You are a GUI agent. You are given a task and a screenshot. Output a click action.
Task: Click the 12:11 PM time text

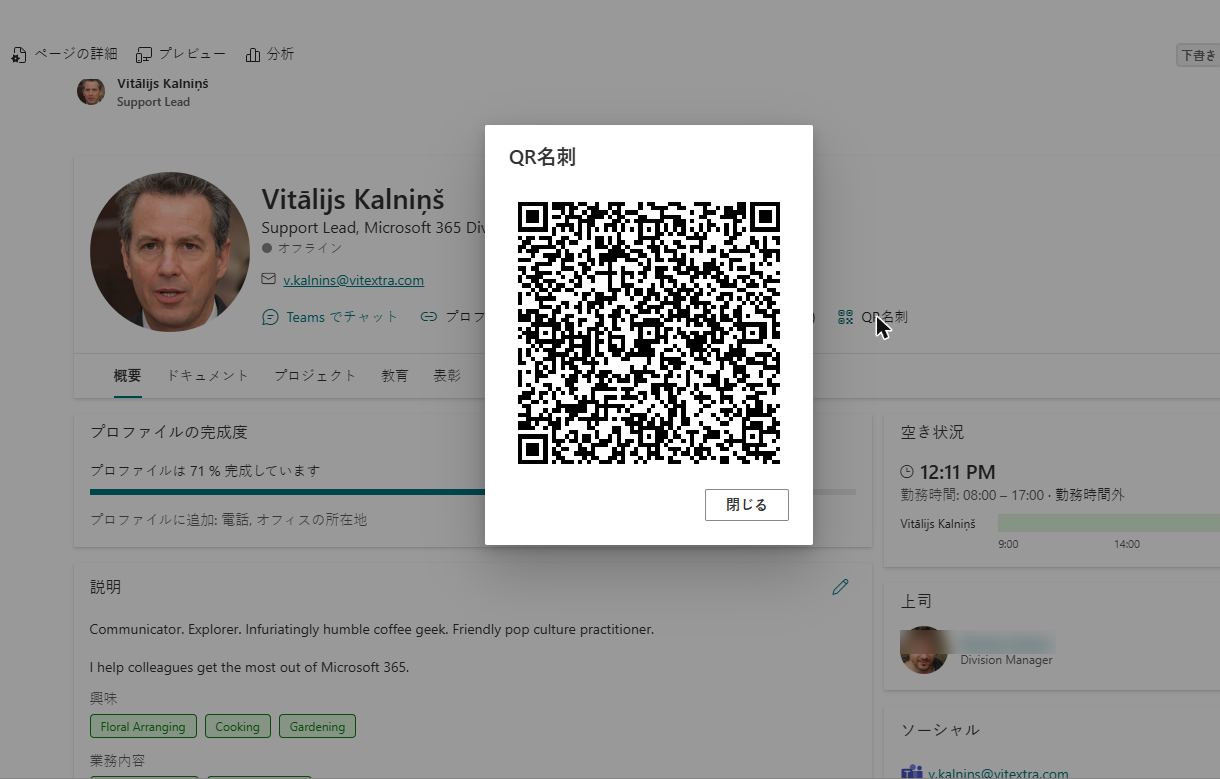click(x=958, y=472)
